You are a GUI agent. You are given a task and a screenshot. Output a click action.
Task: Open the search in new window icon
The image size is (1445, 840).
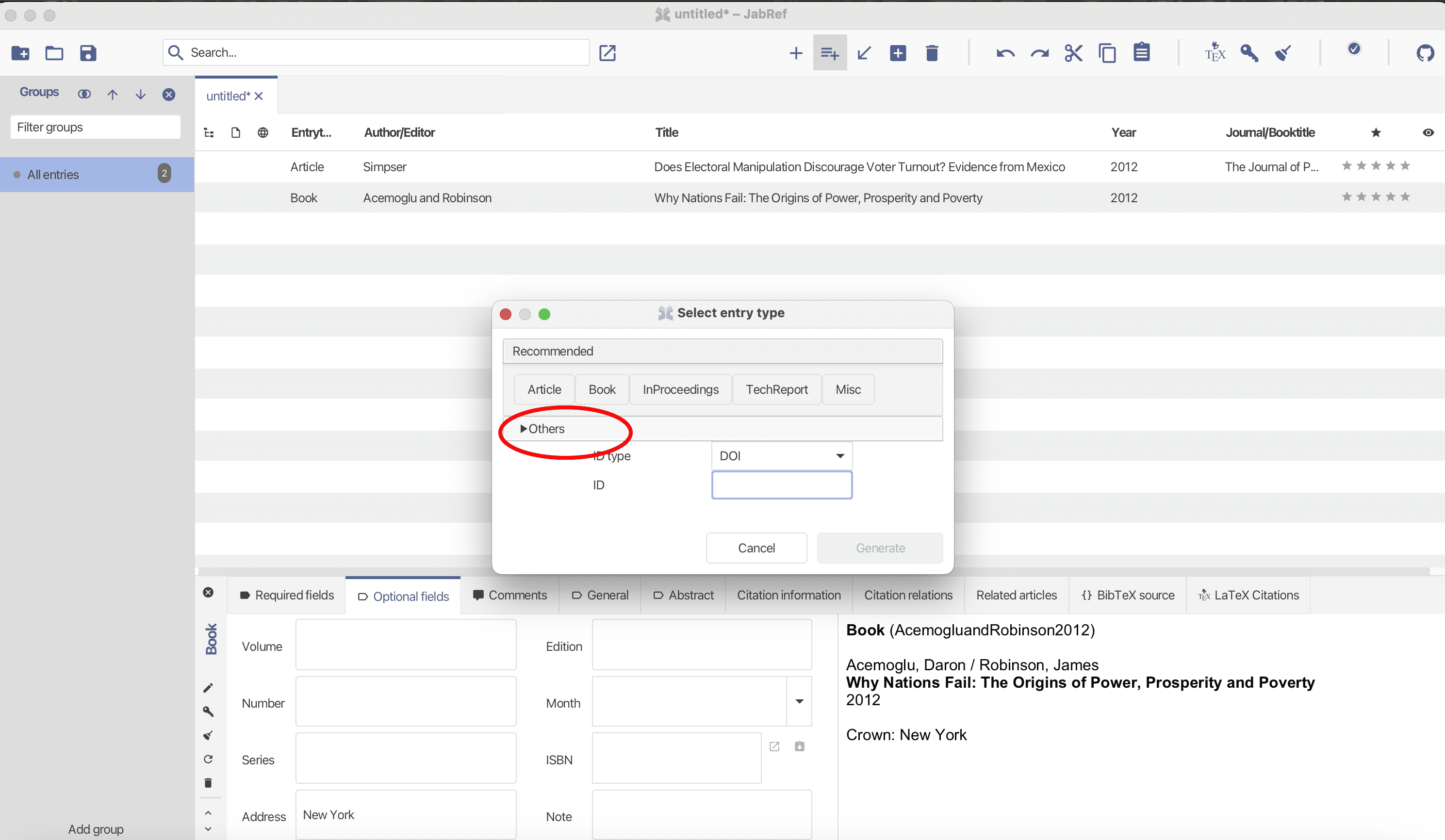pos(607,53)
